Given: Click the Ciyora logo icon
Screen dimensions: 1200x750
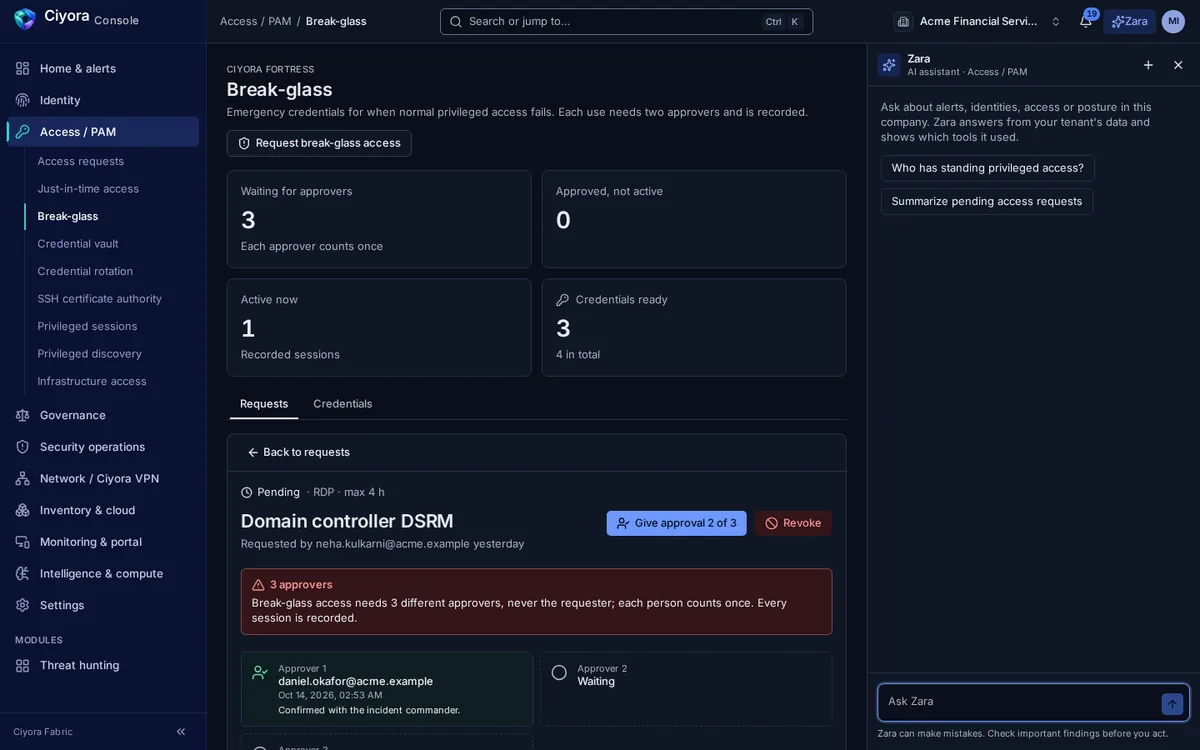Looking at the screenshot, I should [x=25, y=18].
